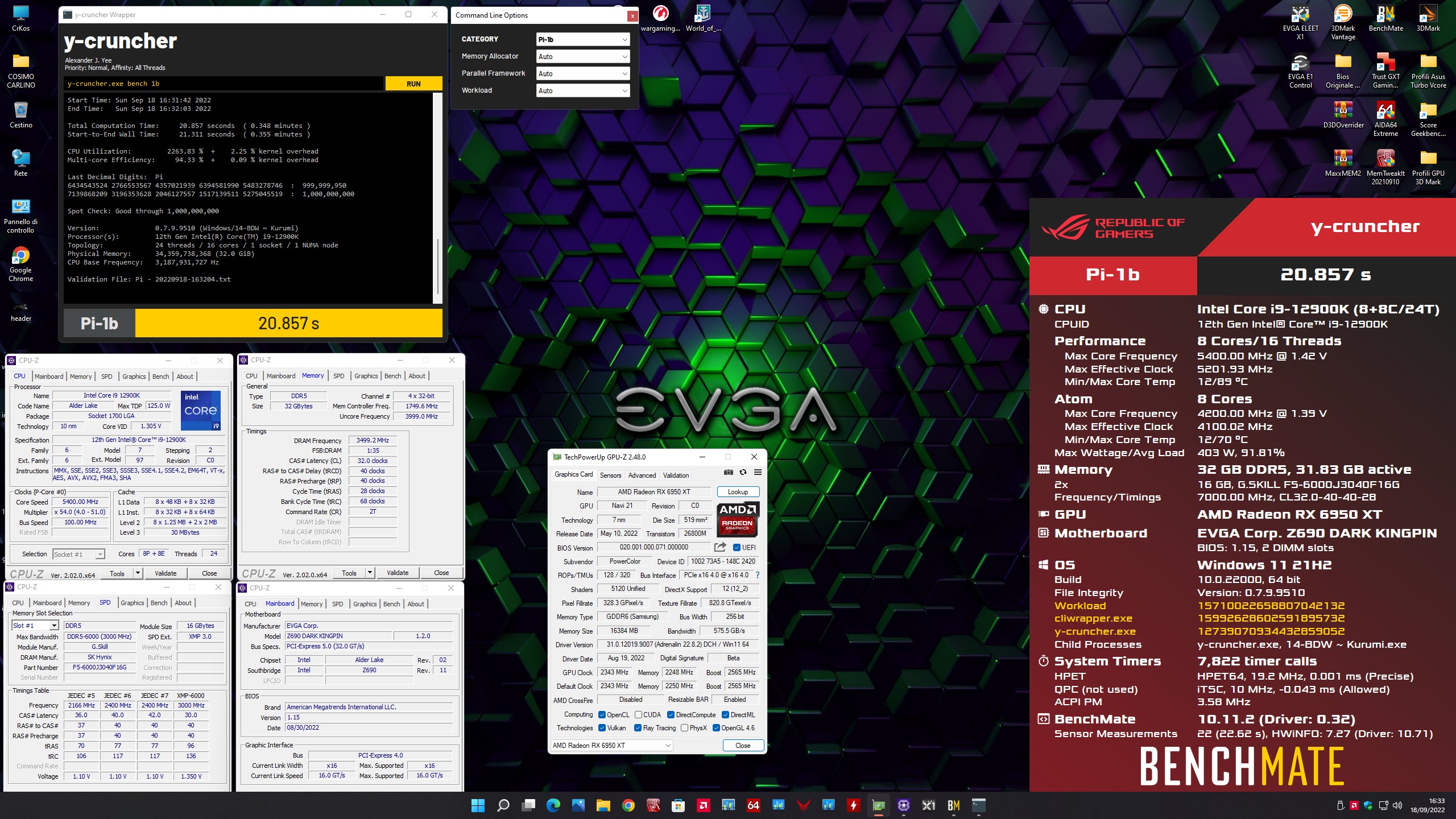Open the World_of_ desktop shortcut
The width and height of the screenshot is (1456, 819).
pyautogui.click(x=703, y=19)
